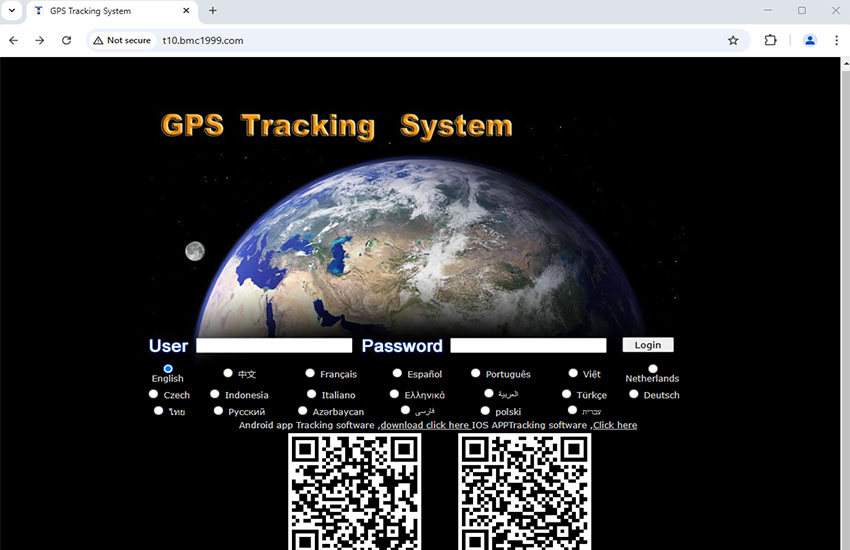The image size is (850, 550).
Task: Select the English language radio button
Action: [168, 368]
